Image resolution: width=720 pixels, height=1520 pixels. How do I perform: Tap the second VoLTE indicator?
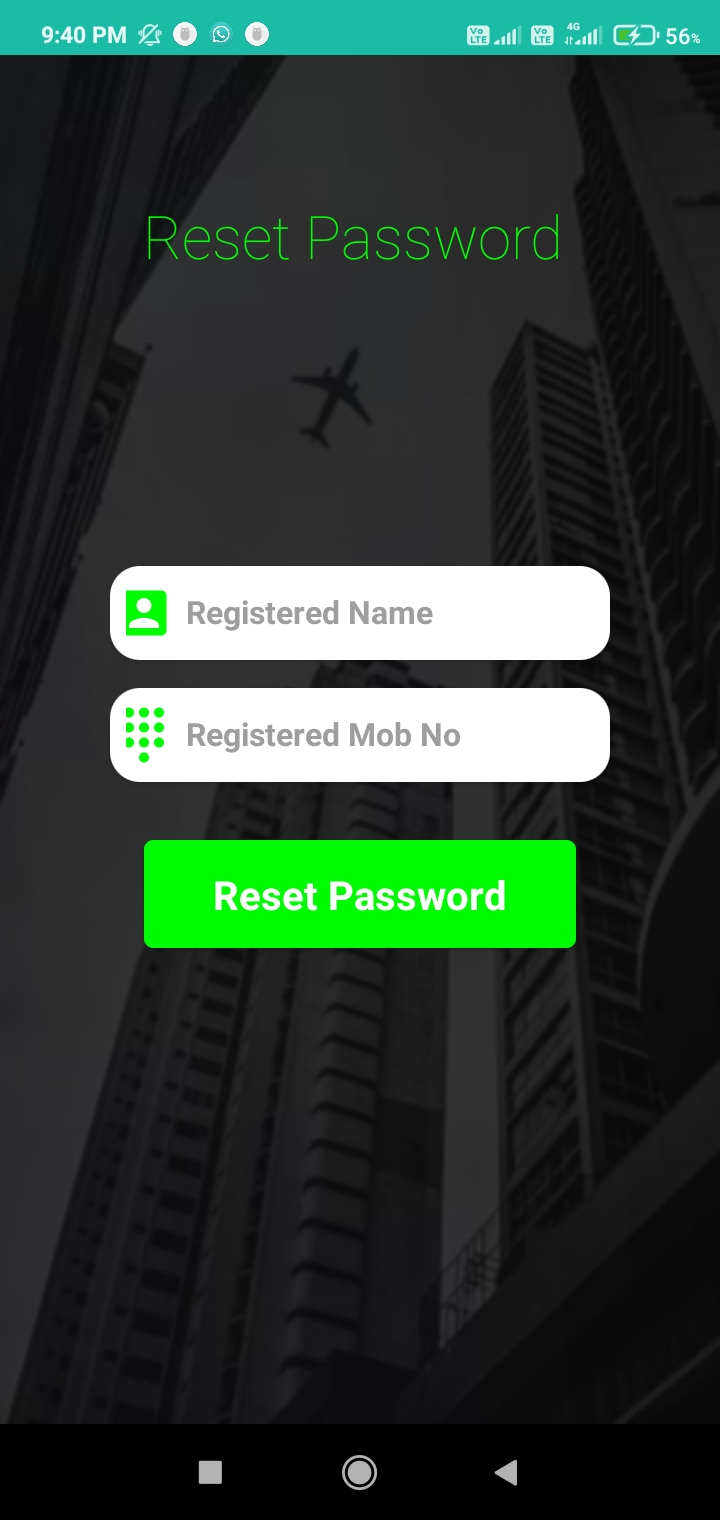click(x=542, y=36)
